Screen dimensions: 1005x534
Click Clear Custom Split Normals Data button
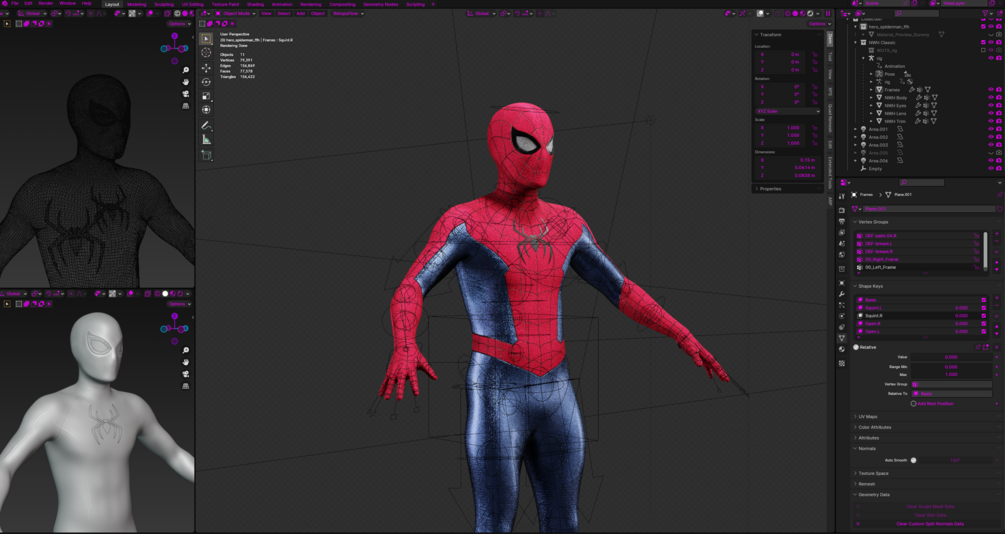point(929,524)
